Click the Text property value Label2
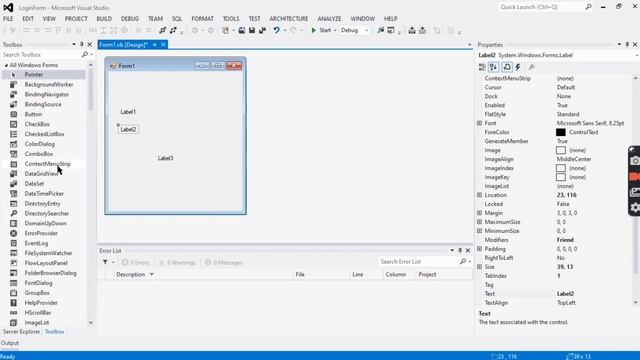 click(565, 293)
